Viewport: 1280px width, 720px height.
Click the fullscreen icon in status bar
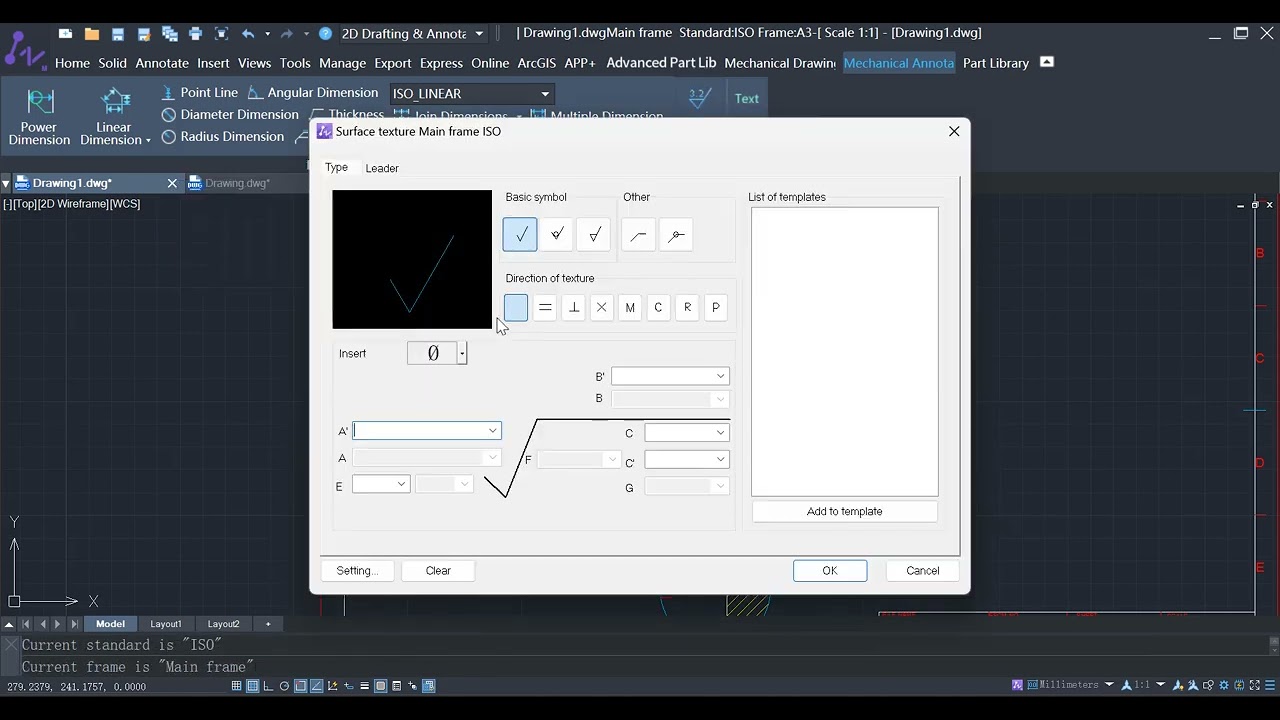(1253, 685)
